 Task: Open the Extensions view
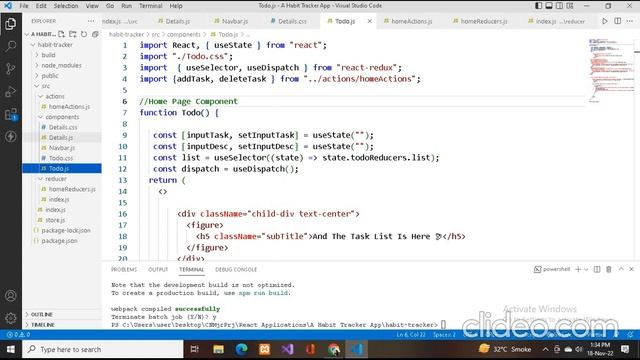(11, 114)
